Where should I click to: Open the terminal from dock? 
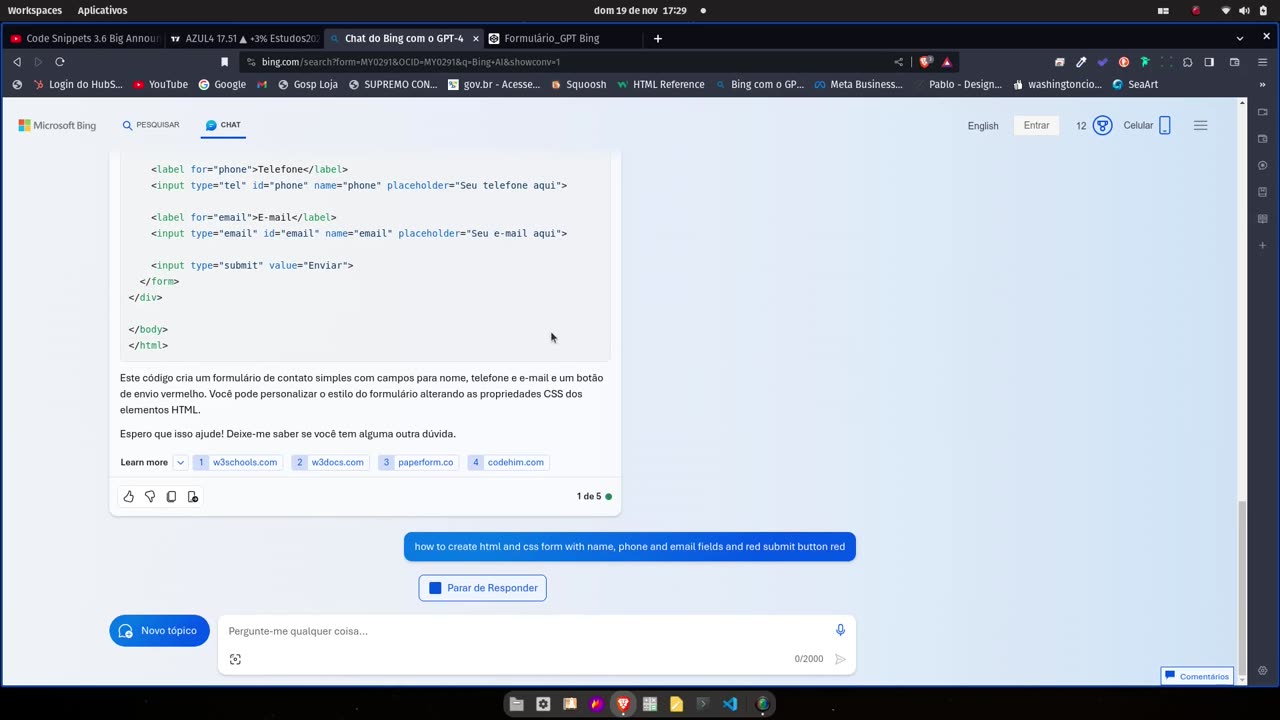(703, 704)
